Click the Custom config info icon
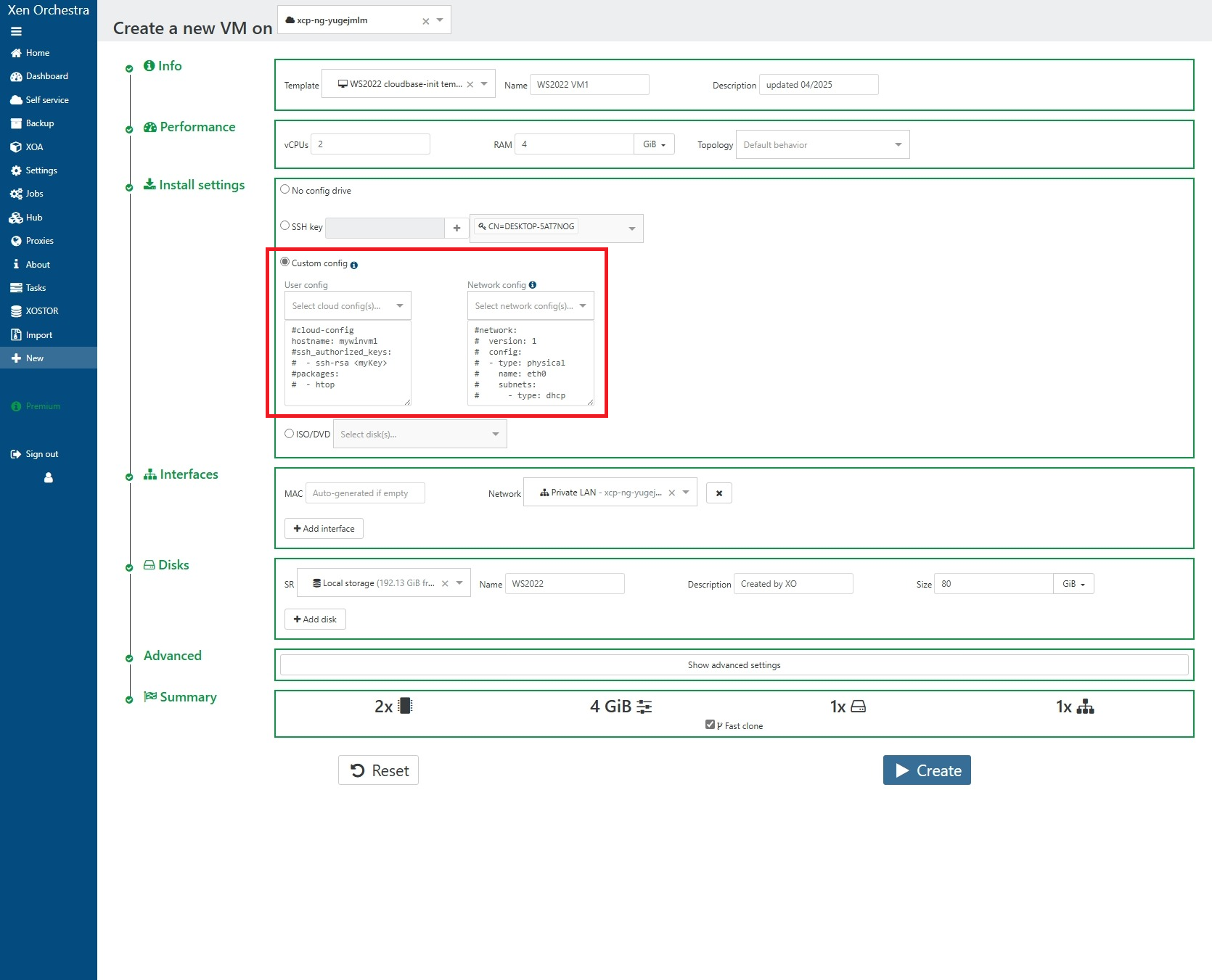1212x980 pixels. pyautogui.click(x=354, y=265)
